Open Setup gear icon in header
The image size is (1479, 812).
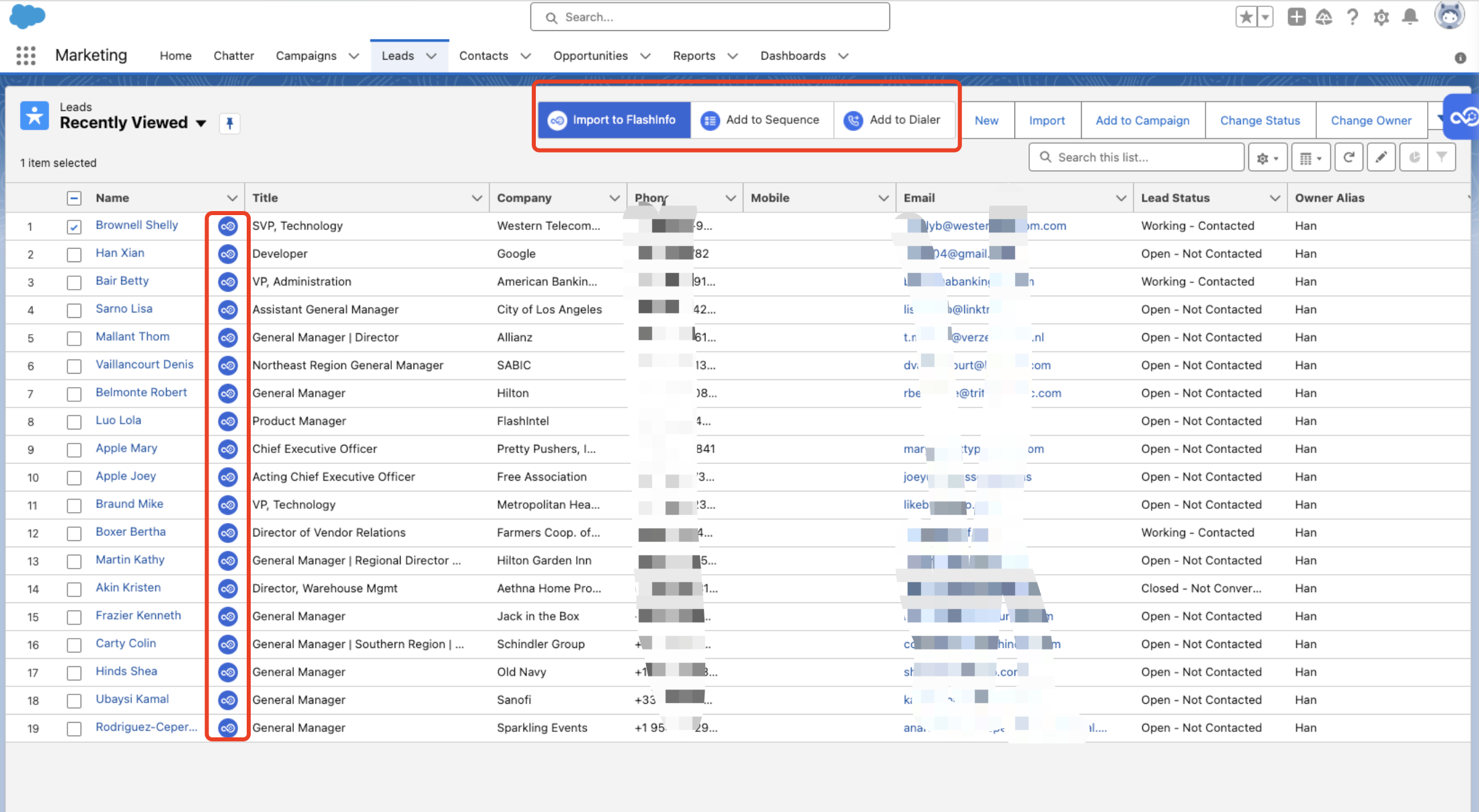point(1381,17)
